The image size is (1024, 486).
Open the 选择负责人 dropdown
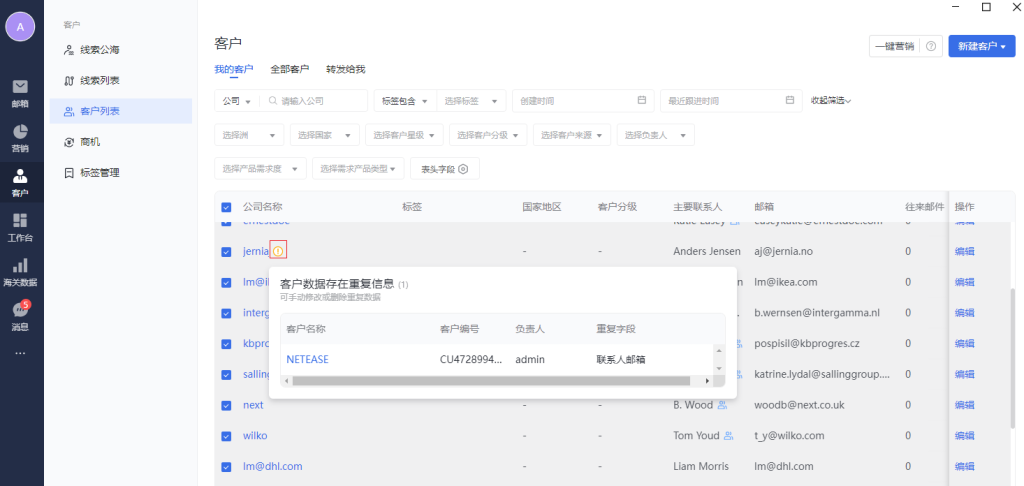coord(656,135)
